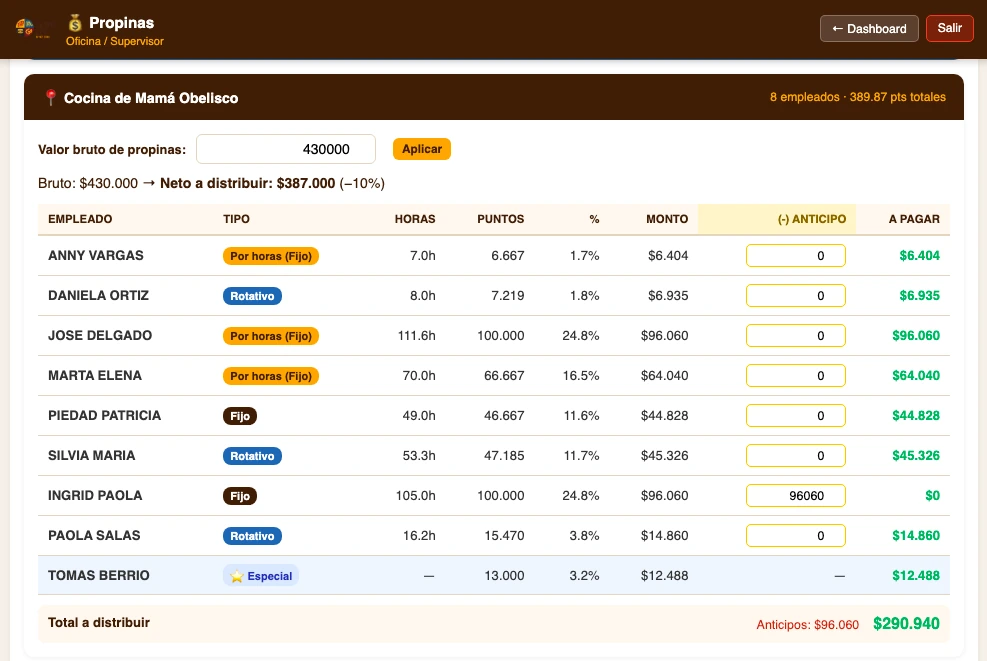The width and height of the screenshot is (987, 661).
Task: Select the employee name JOSE DELGADO
Action: 100,336
